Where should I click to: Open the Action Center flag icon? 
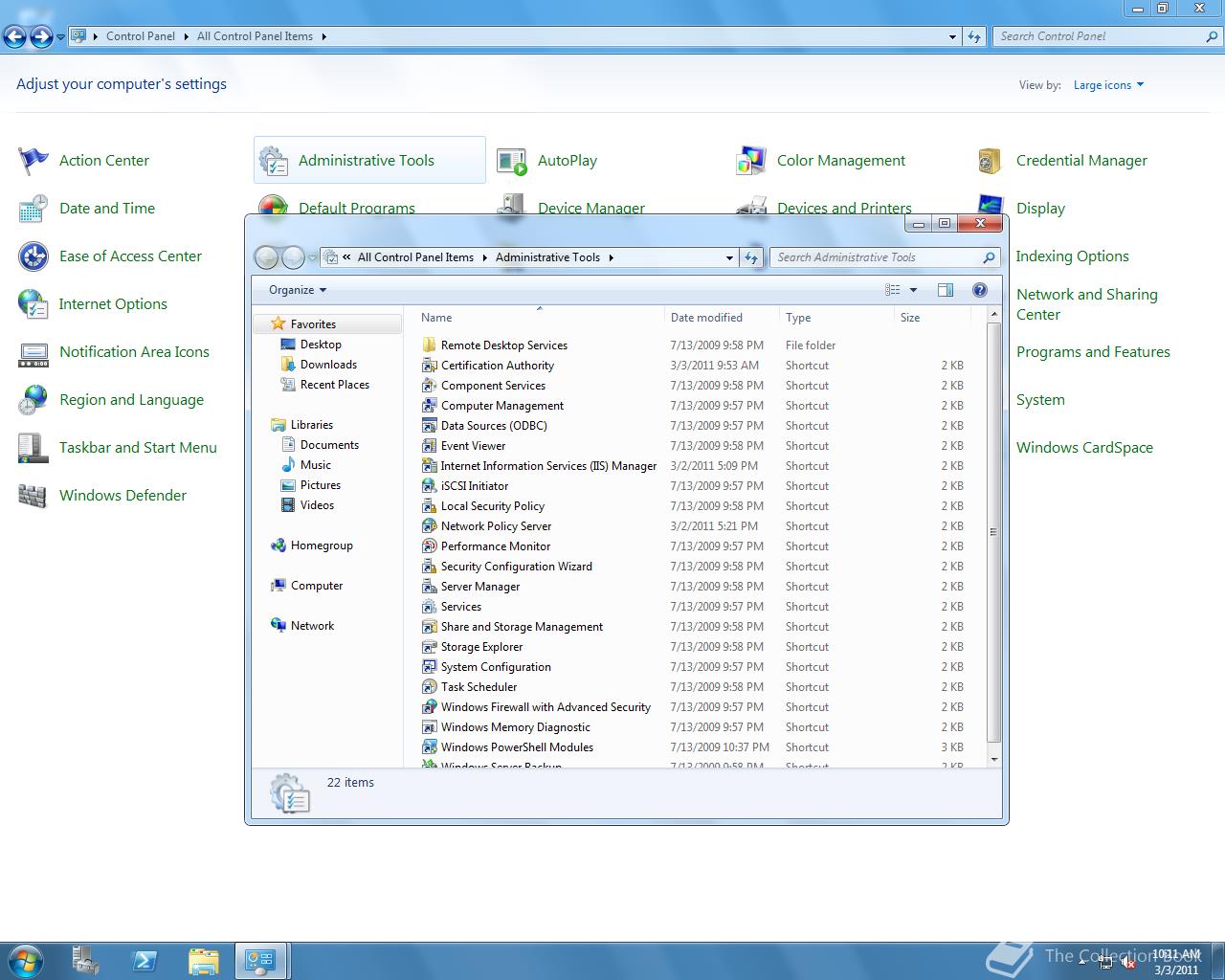point(33,161)
